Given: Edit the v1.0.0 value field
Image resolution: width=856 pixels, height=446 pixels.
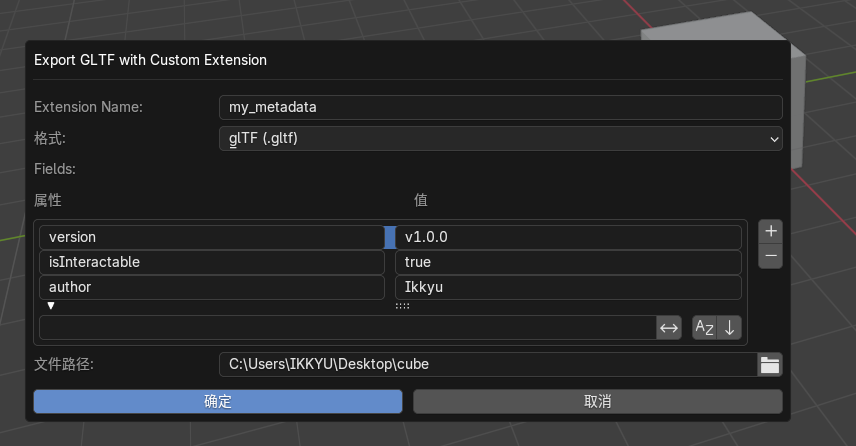Looking at the screenshot, I should [568, 237].
